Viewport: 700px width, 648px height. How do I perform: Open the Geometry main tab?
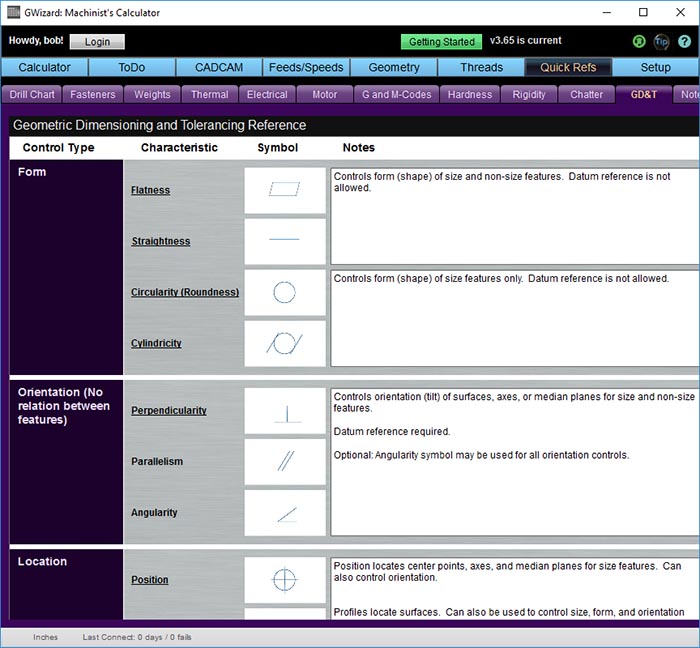(x=394, y=68)
